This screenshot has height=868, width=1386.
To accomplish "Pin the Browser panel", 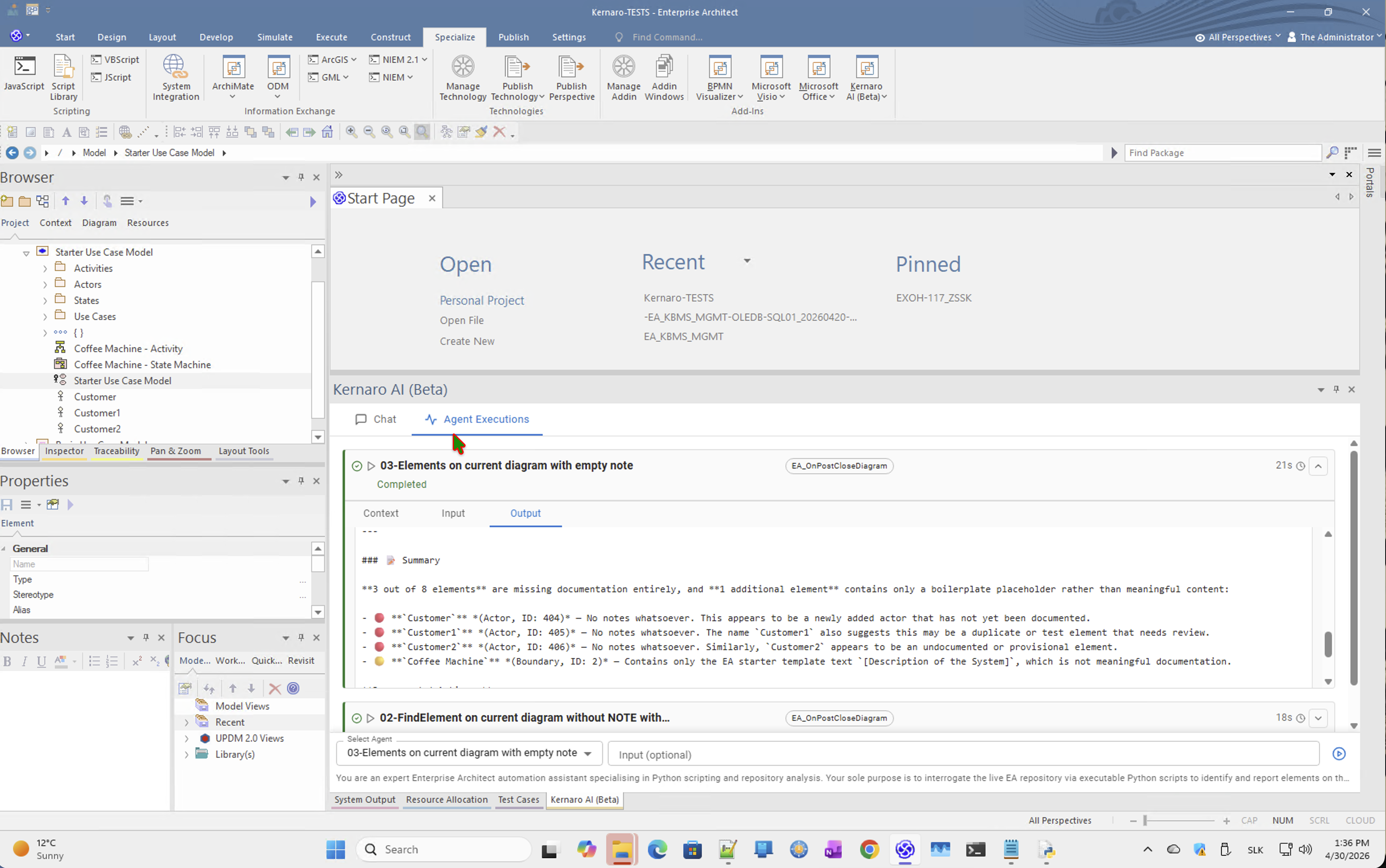I will 301,177.
